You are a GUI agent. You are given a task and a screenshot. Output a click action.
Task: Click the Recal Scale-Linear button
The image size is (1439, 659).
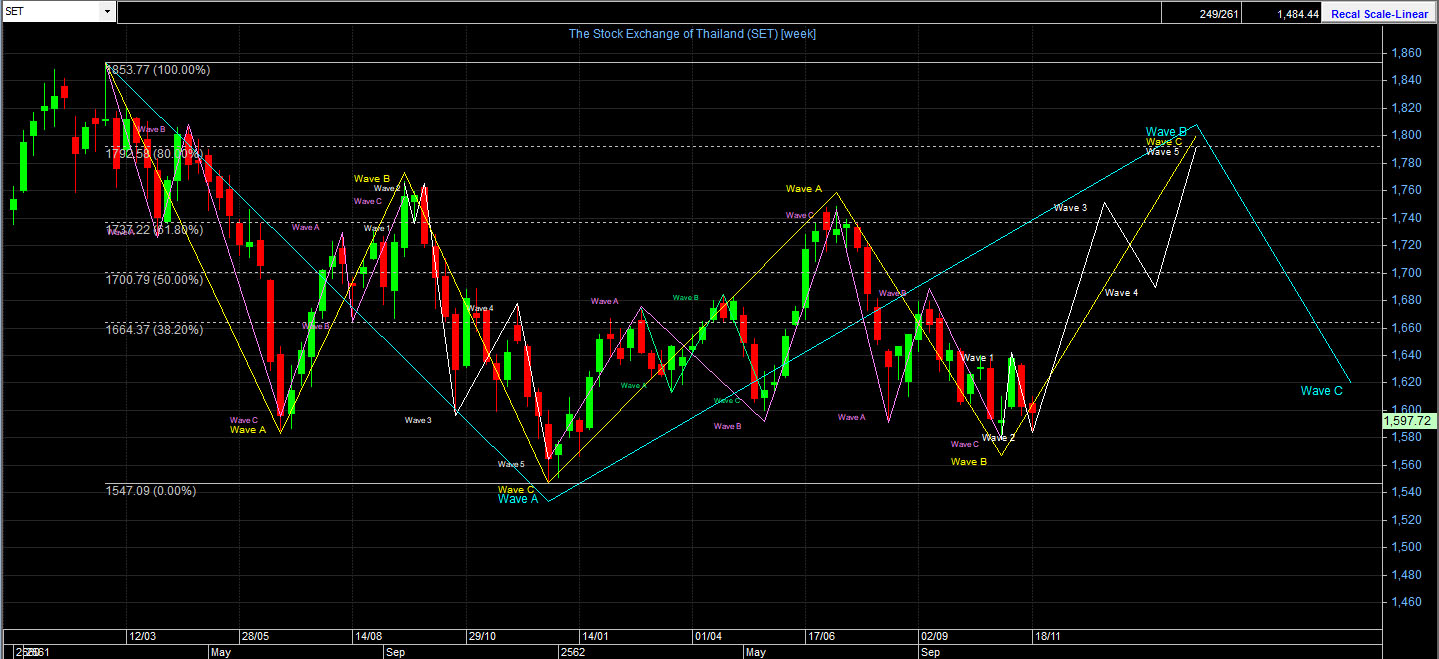pos(1380,13)
